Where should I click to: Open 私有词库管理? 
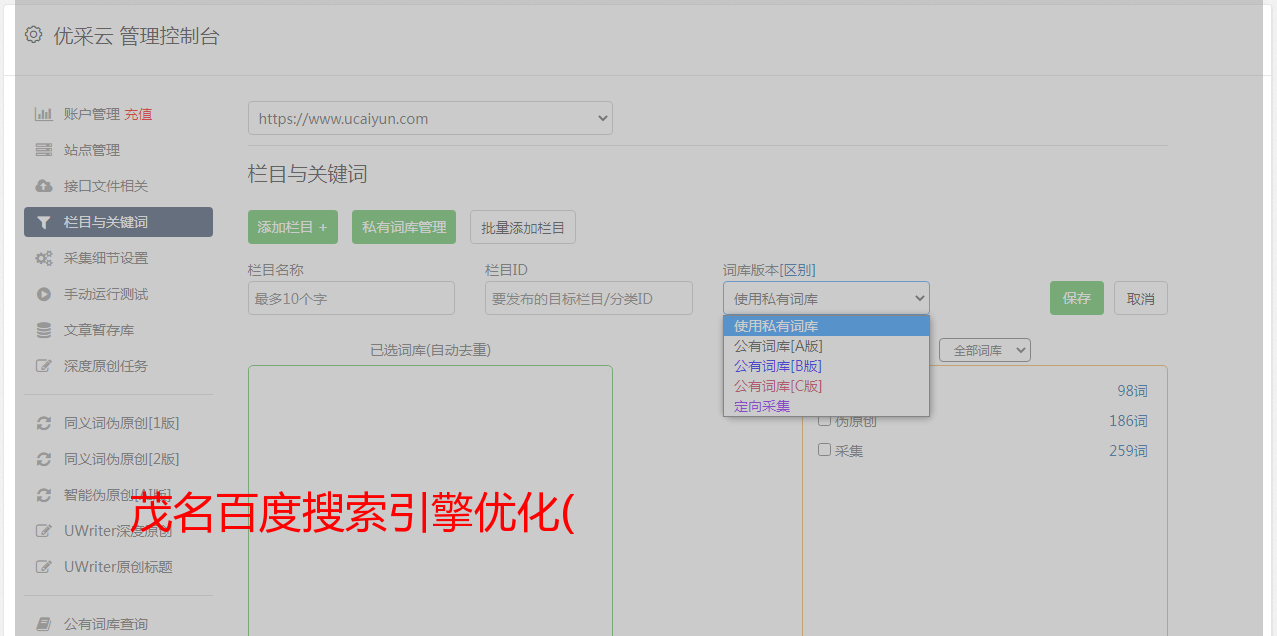404,227
